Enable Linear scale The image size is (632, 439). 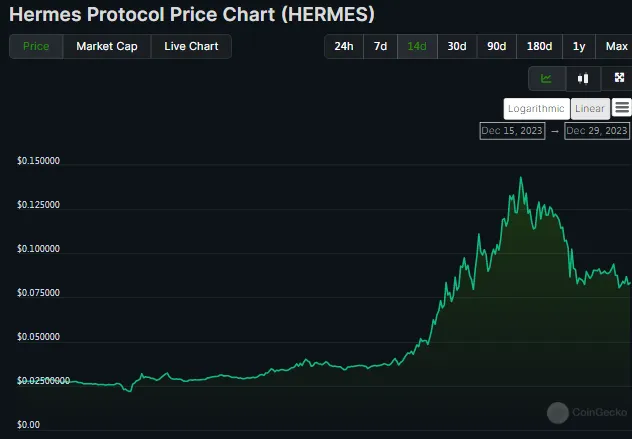click(x=590, y=109)
